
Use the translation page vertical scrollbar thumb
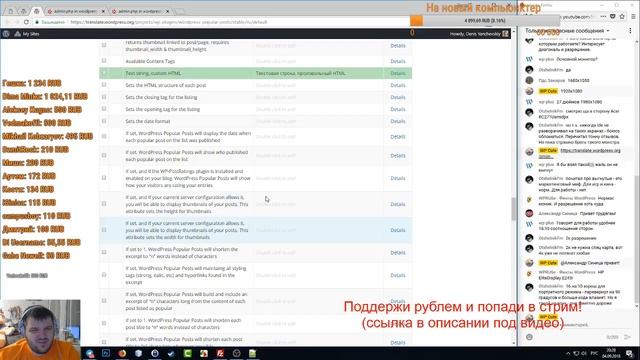pos(513,209)
